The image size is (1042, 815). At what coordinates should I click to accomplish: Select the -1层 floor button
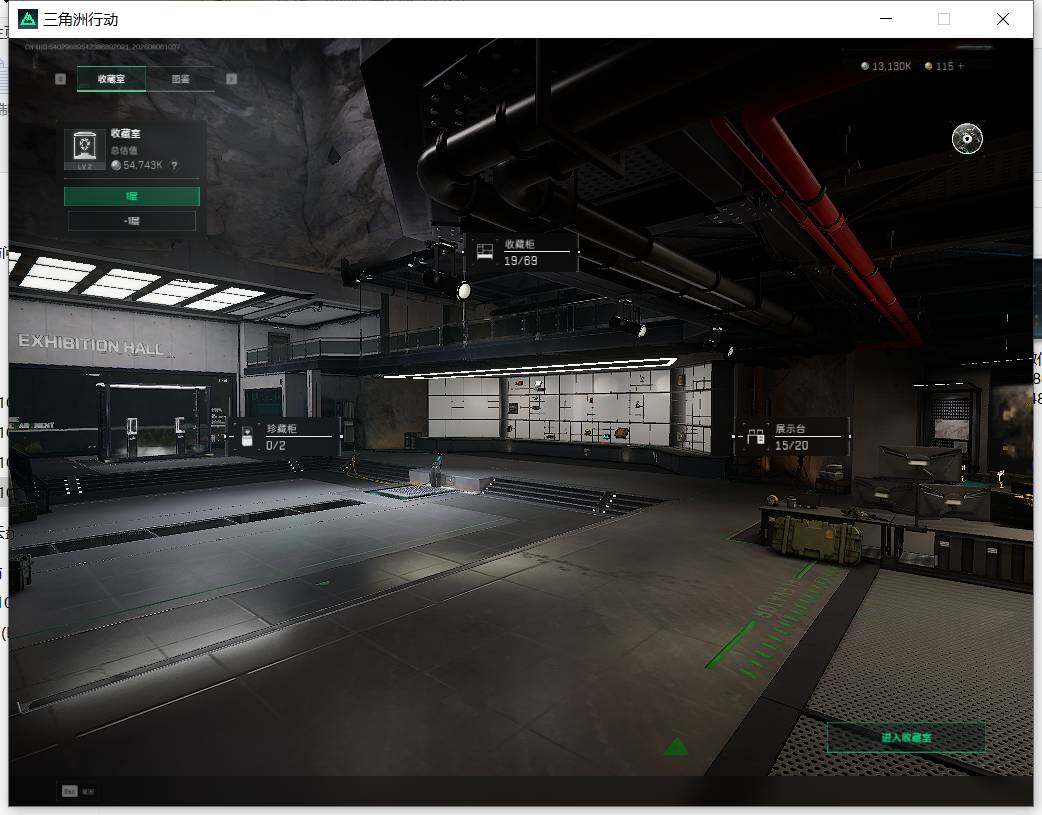[132, 221]
